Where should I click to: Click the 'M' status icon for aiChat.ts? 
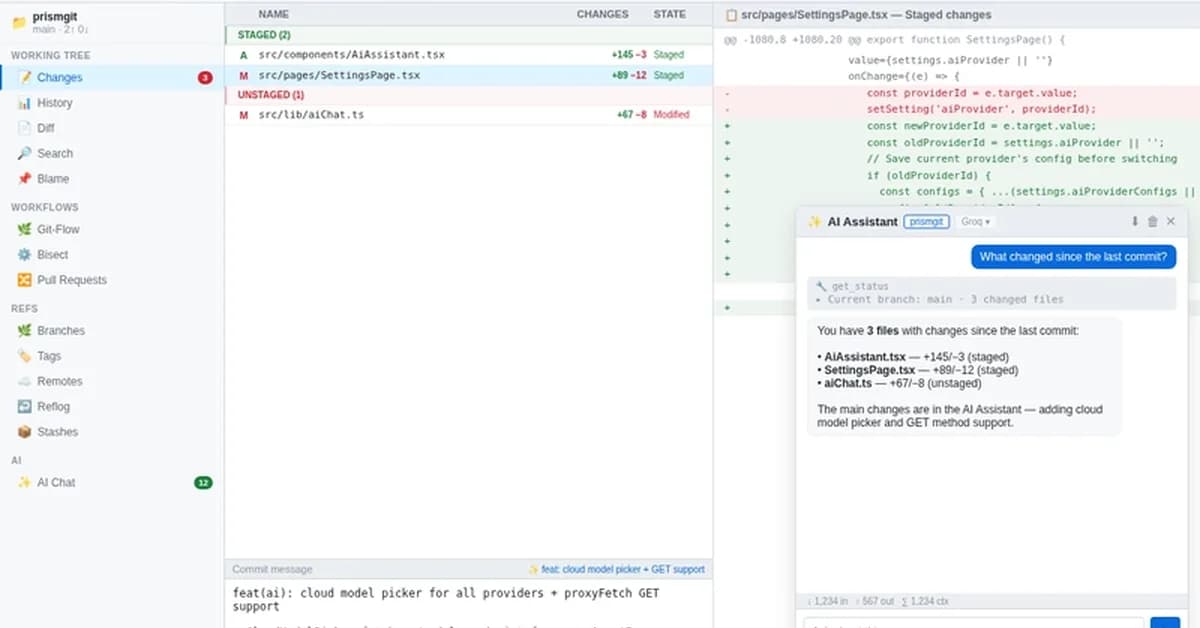(243, 115)
